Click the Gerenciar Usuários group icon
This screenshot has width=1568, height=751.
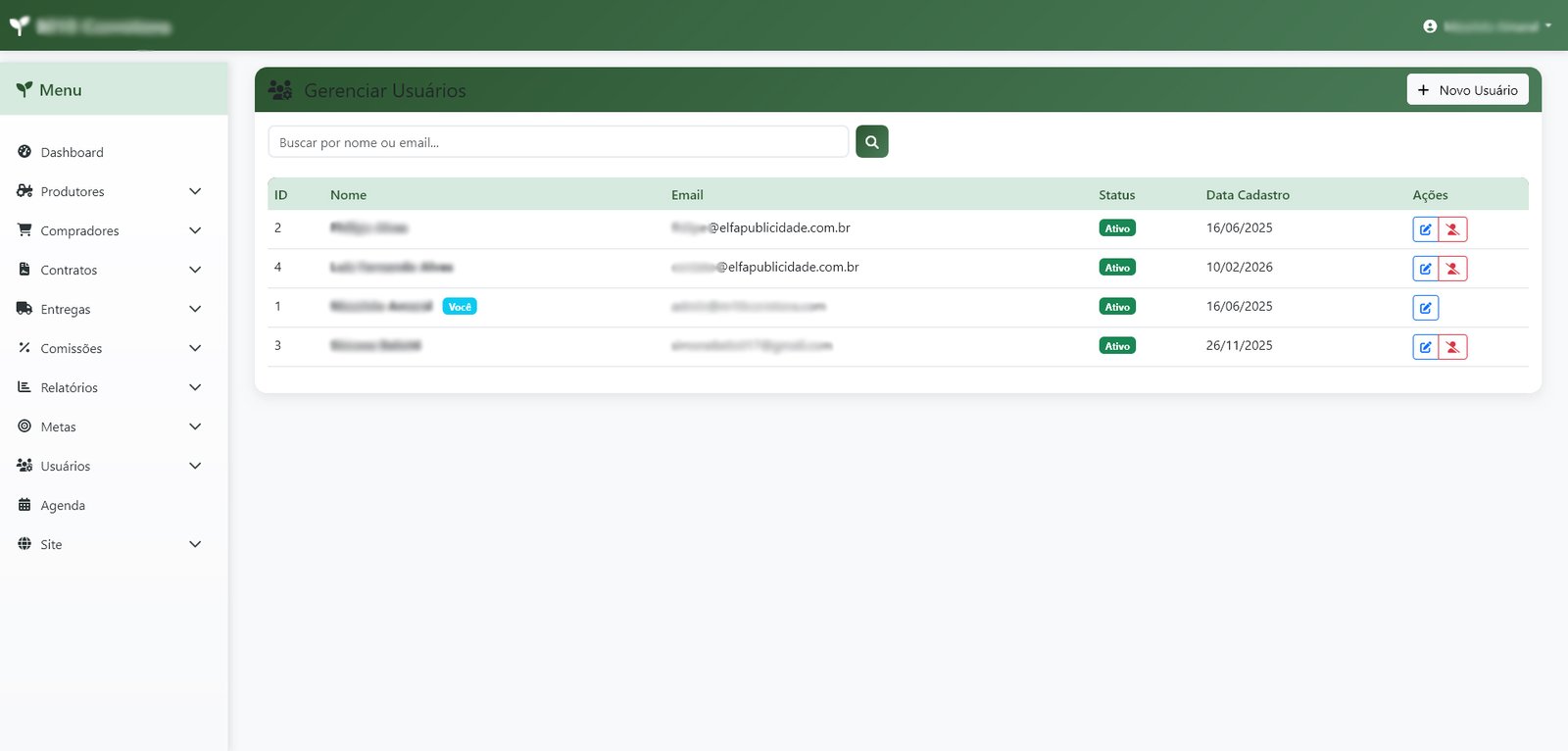[280, 90]
